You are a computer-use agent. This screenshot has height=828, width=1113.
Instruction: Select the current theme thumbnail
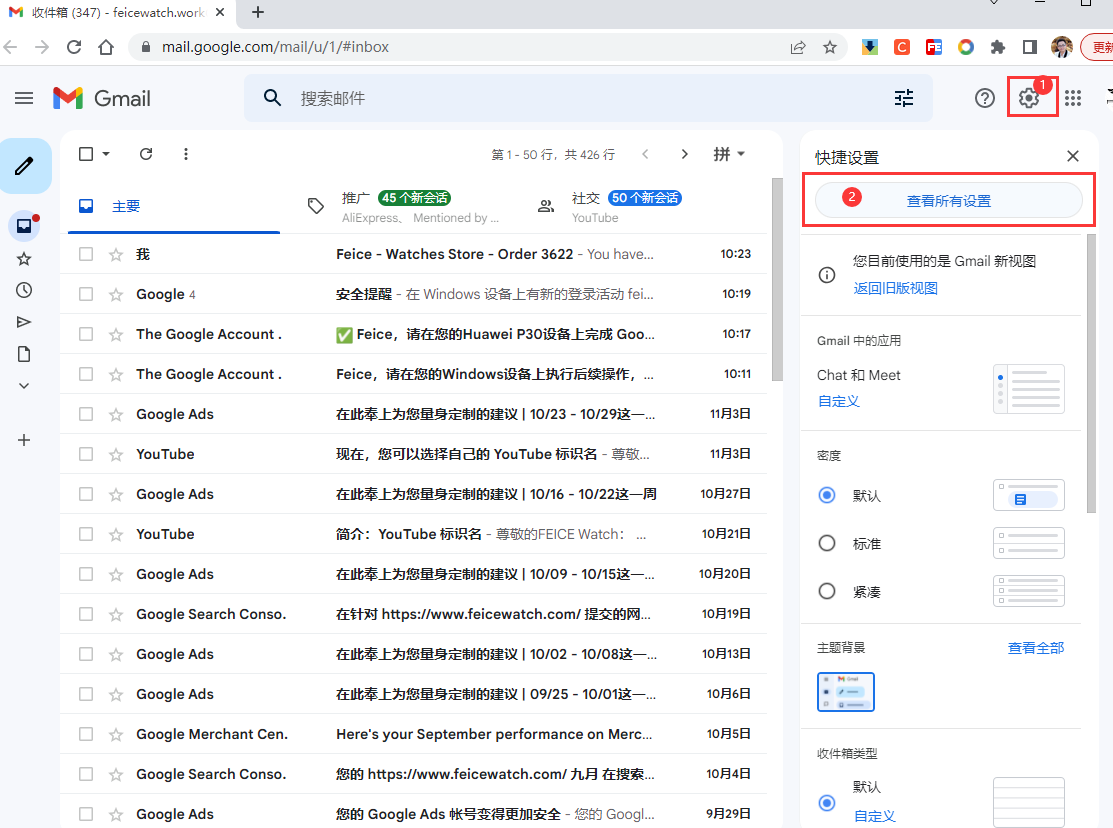point(845,692)
